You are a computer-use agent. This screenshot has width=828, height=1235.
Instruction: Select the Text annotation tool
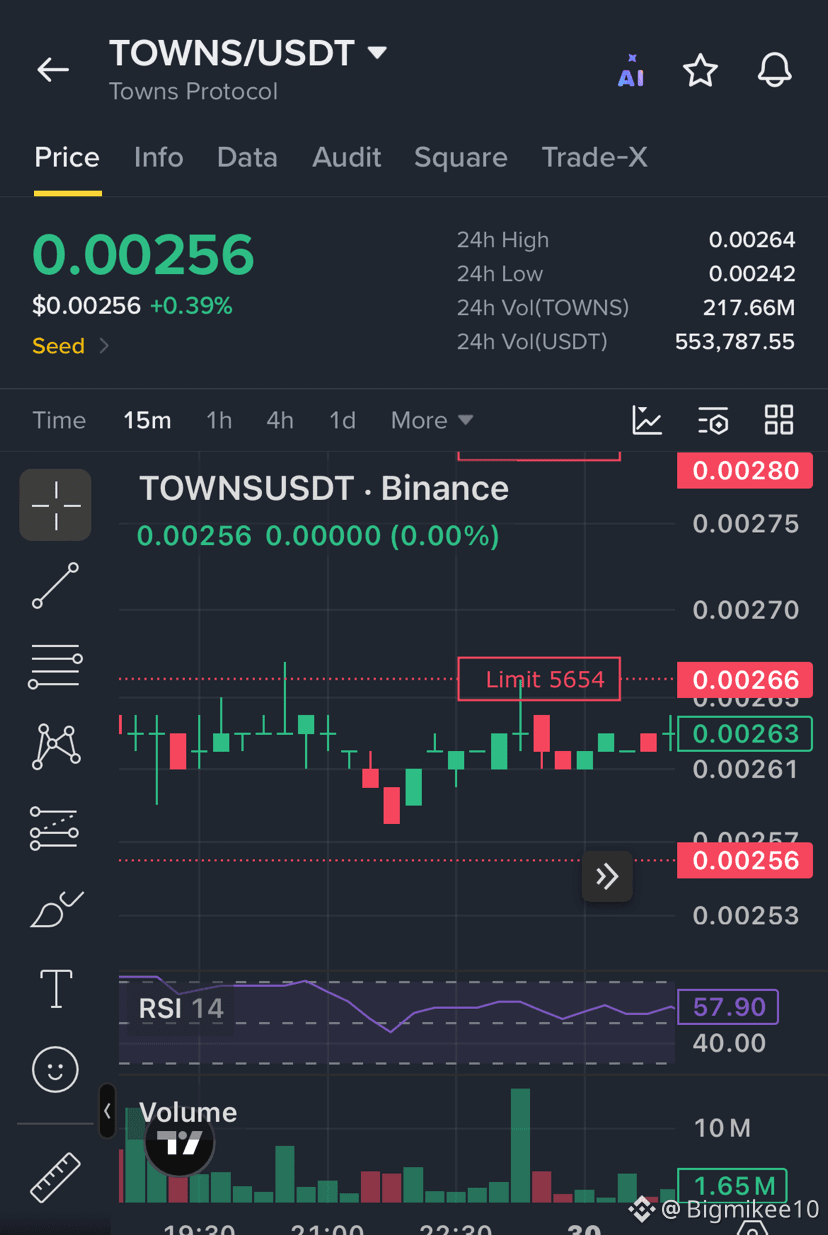[x=56, y=988]
